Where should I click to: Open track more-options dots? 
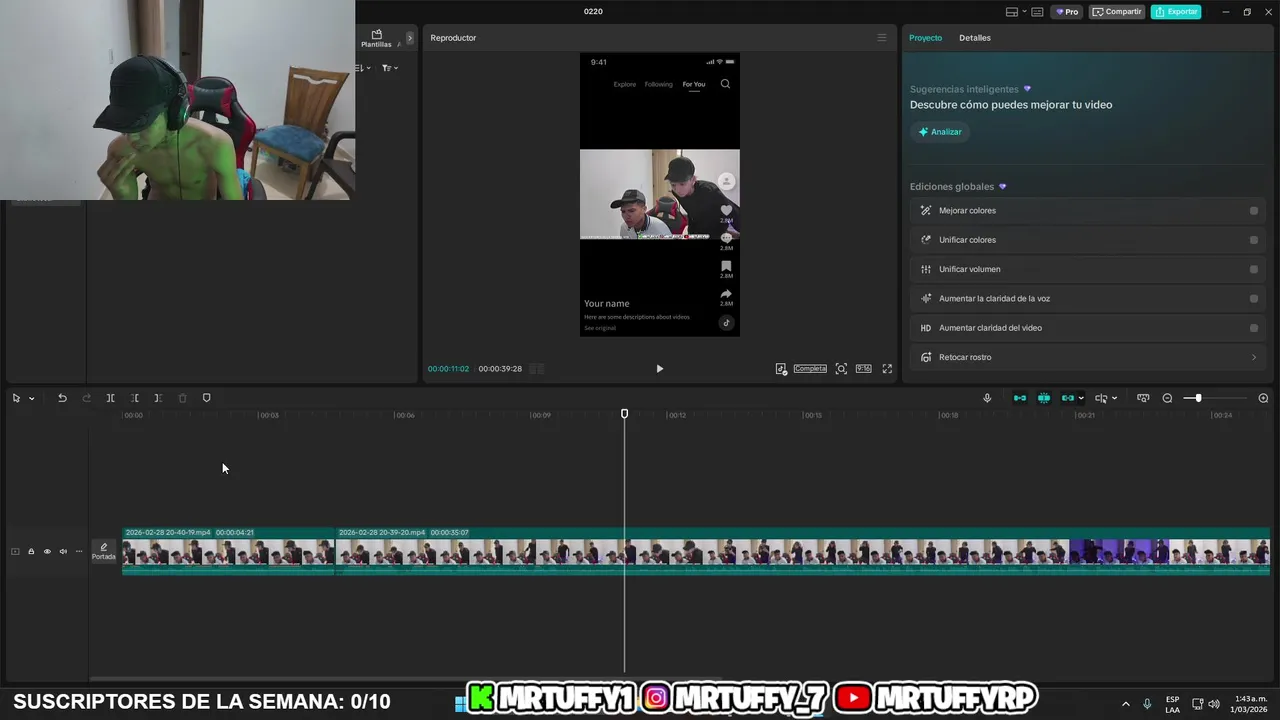click(x=79, y=552)
